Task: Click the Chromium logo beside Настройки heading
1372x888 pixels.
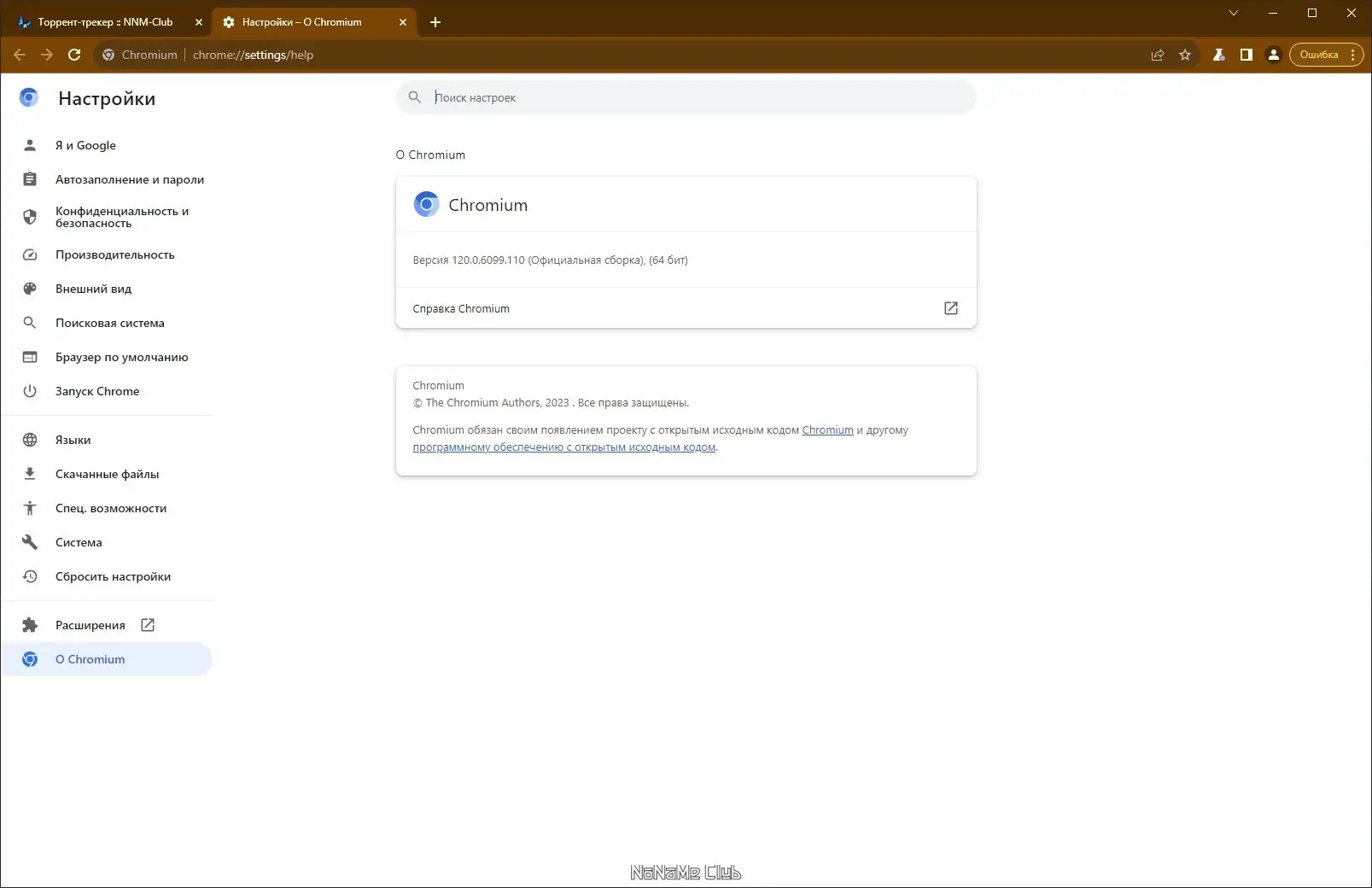Action: [x=29, y=97]
